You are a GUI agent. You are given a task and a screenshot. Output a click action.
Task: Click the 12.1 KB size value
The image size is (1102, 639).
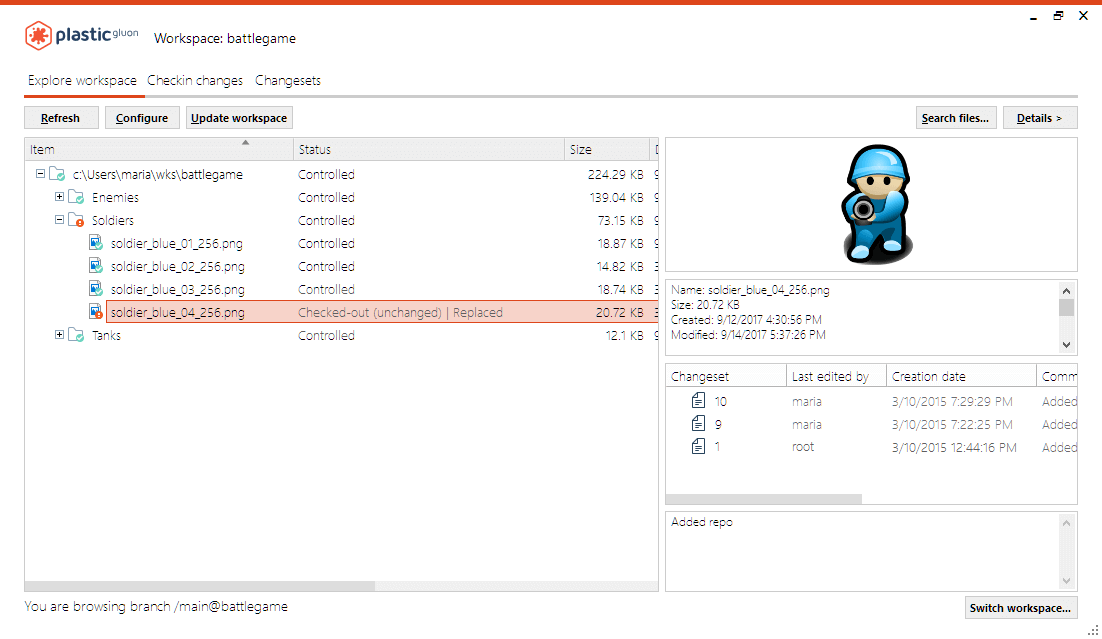[624, 335]
